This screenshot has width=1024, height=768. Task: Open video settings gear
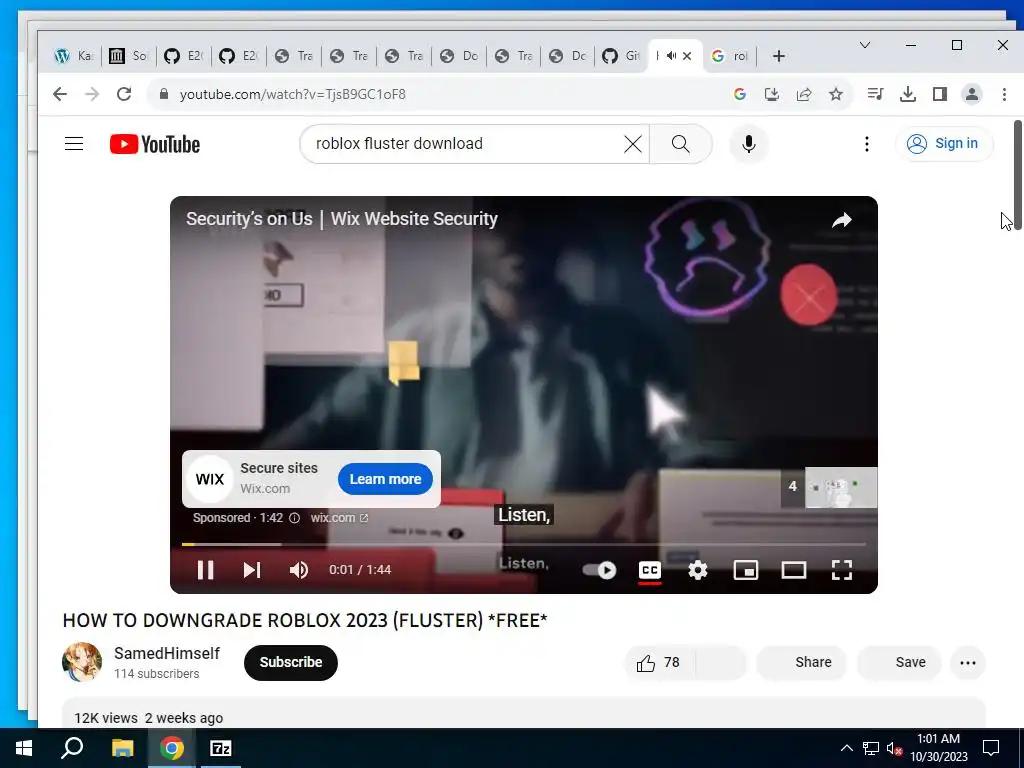tap(697, 570)
